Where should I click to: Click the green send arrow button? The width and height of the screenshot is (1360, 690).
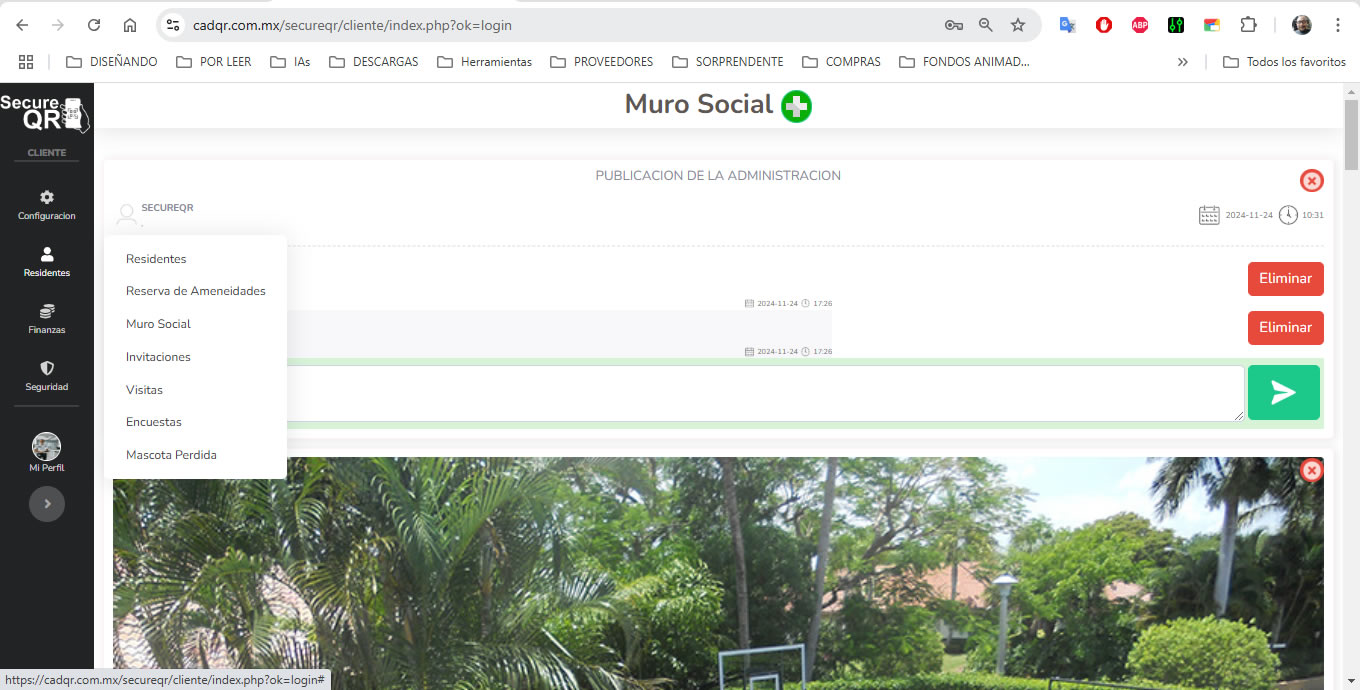pyautogui.click(x=1283, y=393)
